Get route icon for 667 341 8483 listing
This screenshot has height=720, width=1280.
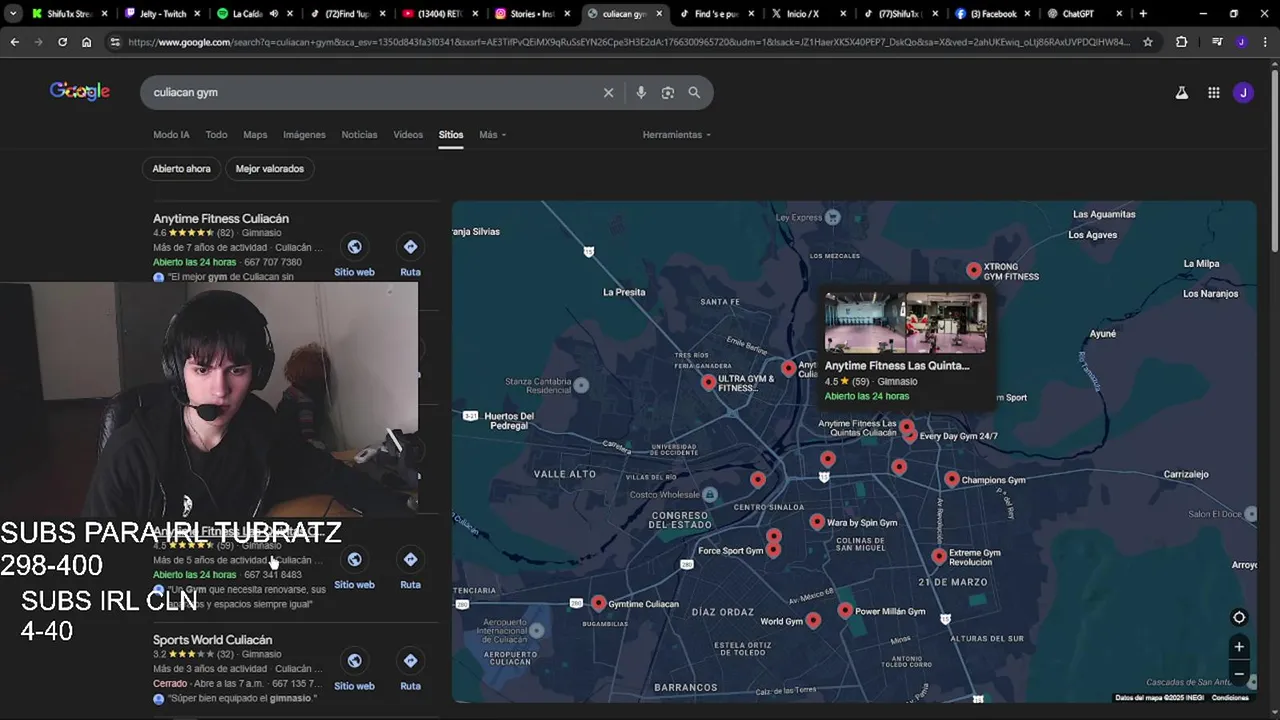coord(410,559)
